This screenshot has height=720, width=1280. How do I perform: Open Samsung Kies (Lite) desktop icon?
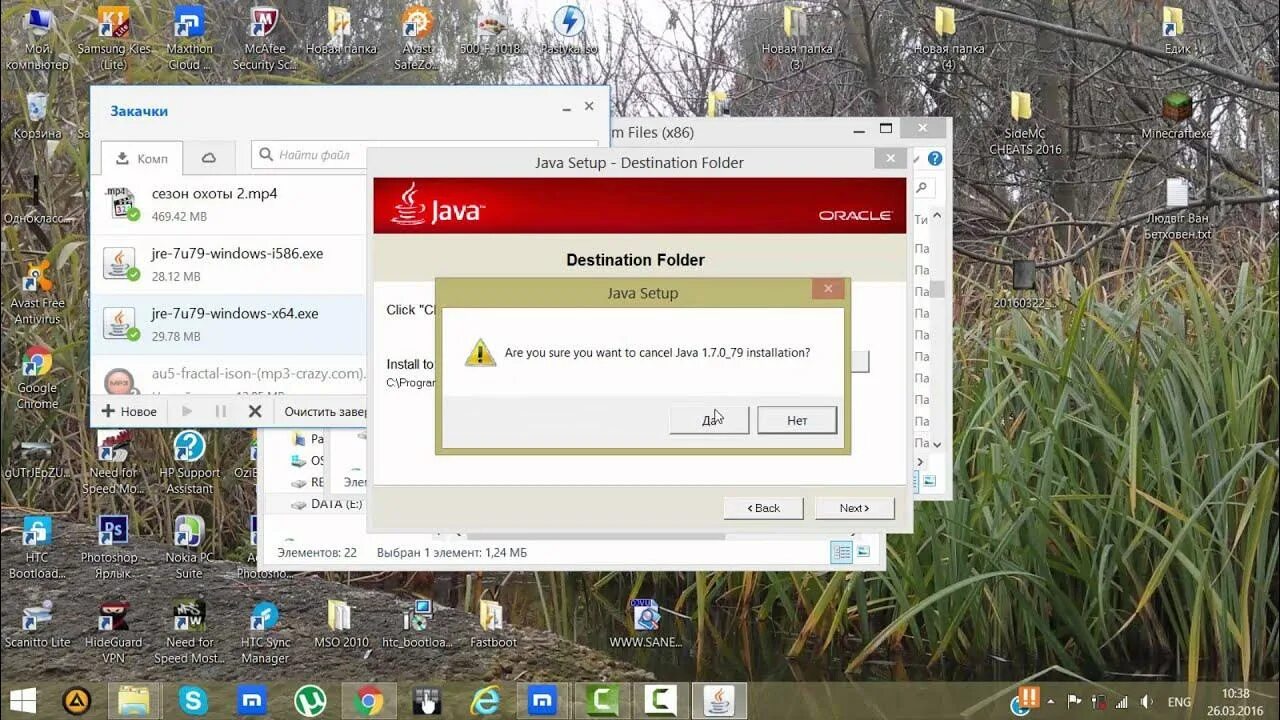(x=115, y=39)
